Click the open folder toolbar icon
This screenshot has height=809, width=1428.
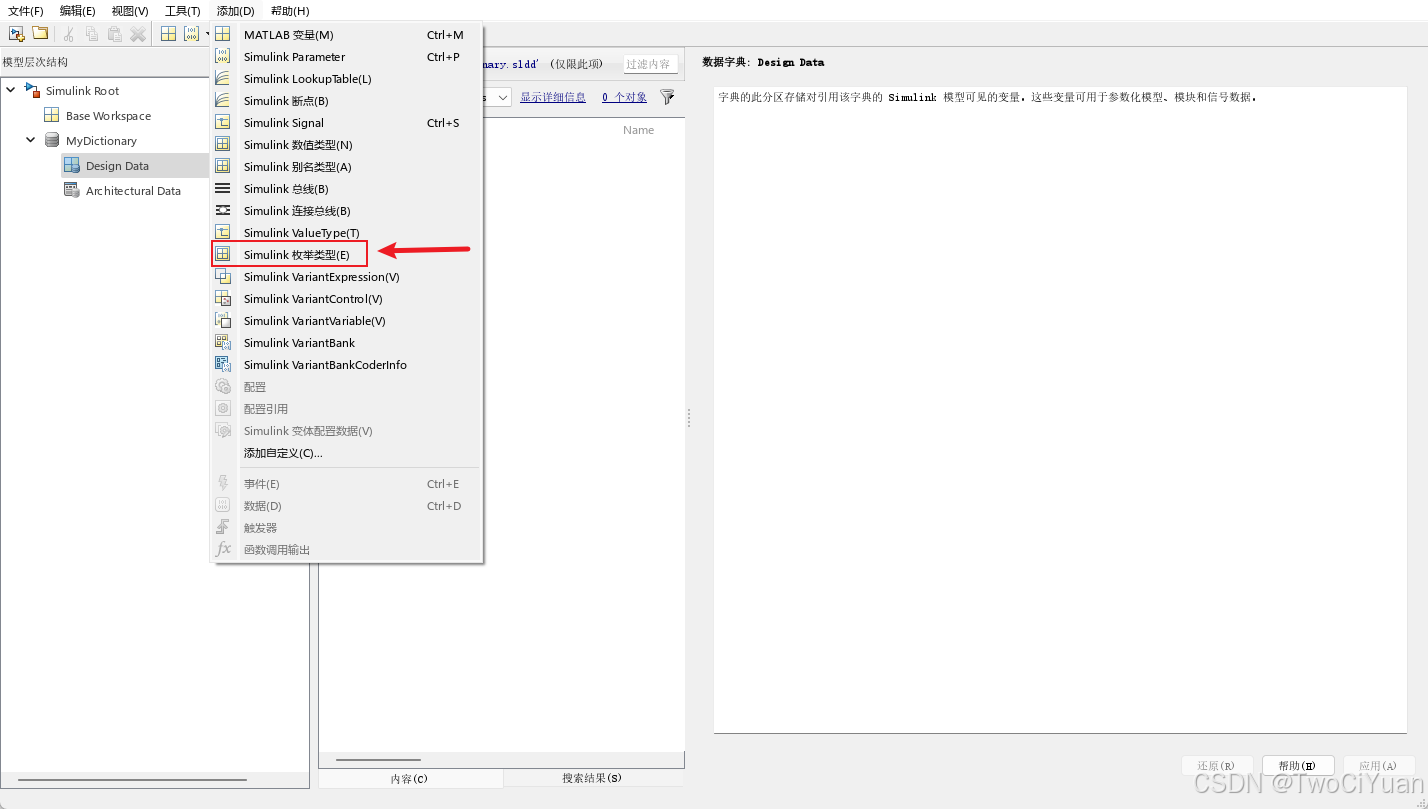[x=40, y=33]
